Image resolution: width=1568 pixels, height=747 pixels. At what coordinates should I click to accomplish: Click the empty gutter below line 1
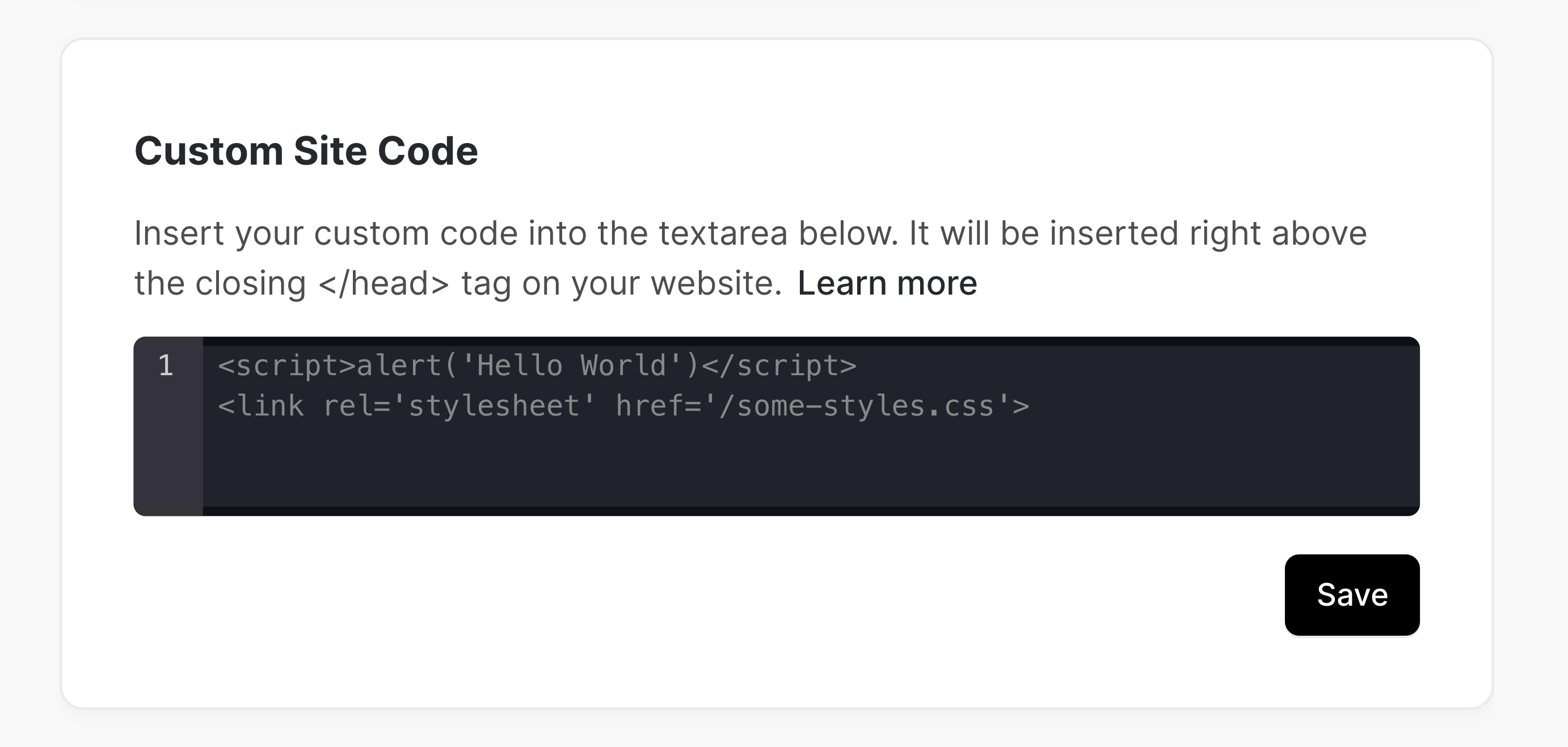(x=168, y=457)
